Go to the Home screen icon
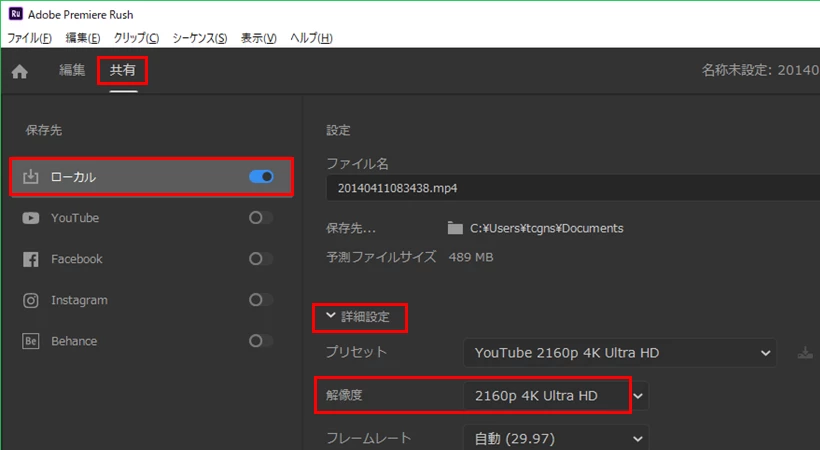The image size is (820, 450). pos(19,72)
